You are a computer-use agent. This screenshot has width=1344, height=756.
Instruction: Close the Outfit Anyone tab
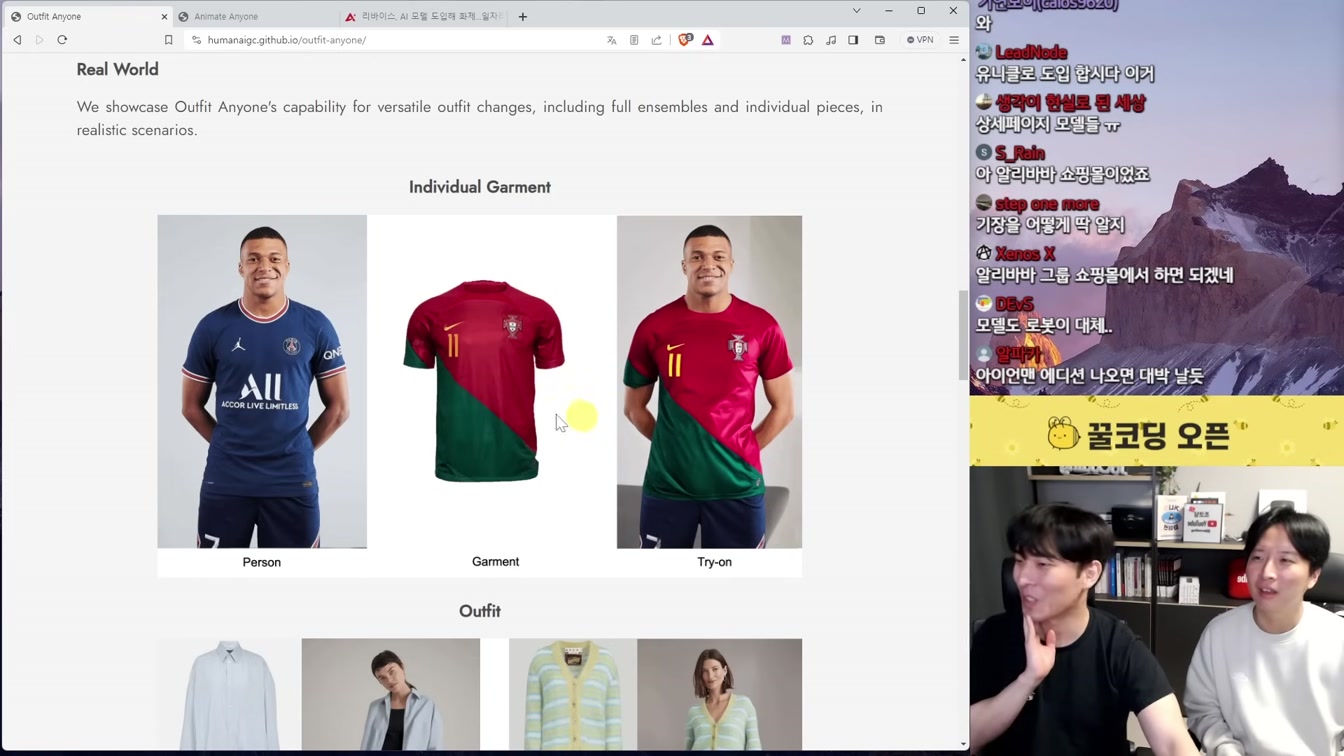pos(164,16)
